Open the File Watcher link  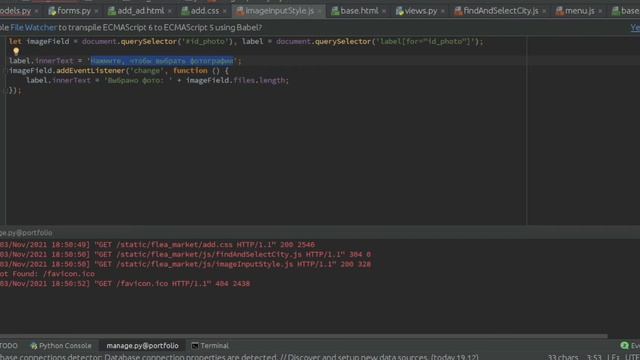pyautogui.click(x=33, y=28)
